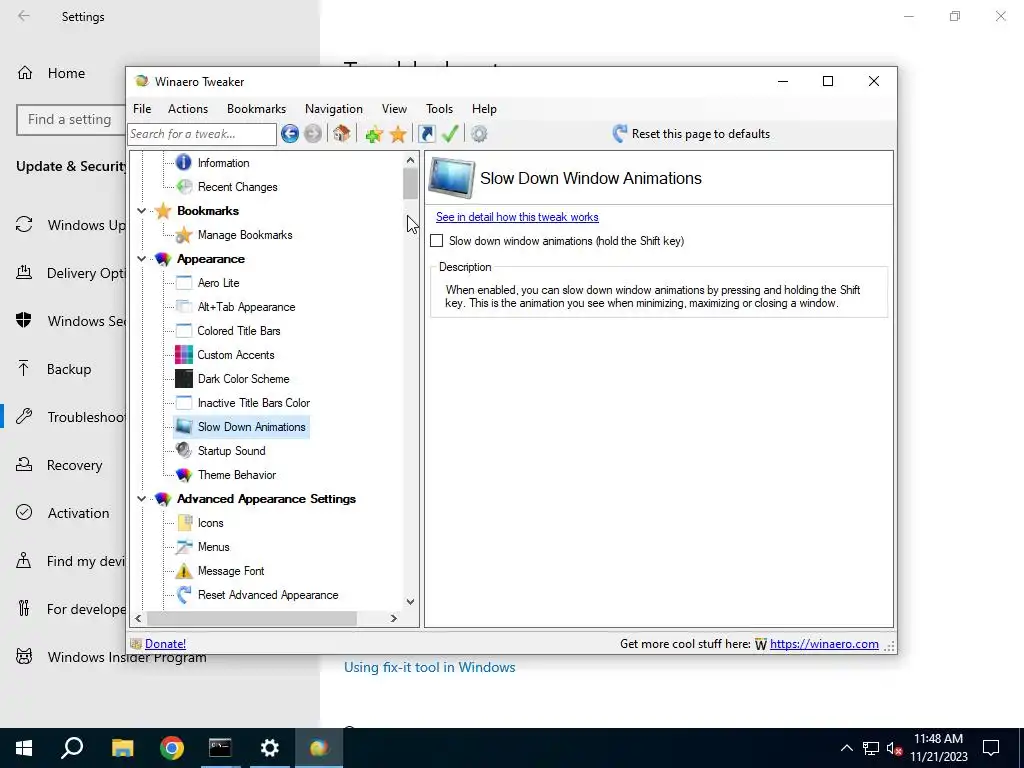The height and width of the screenshot is (768, 1024).
Task: Open Chrome from the taskbar
Action: [172, 748]
